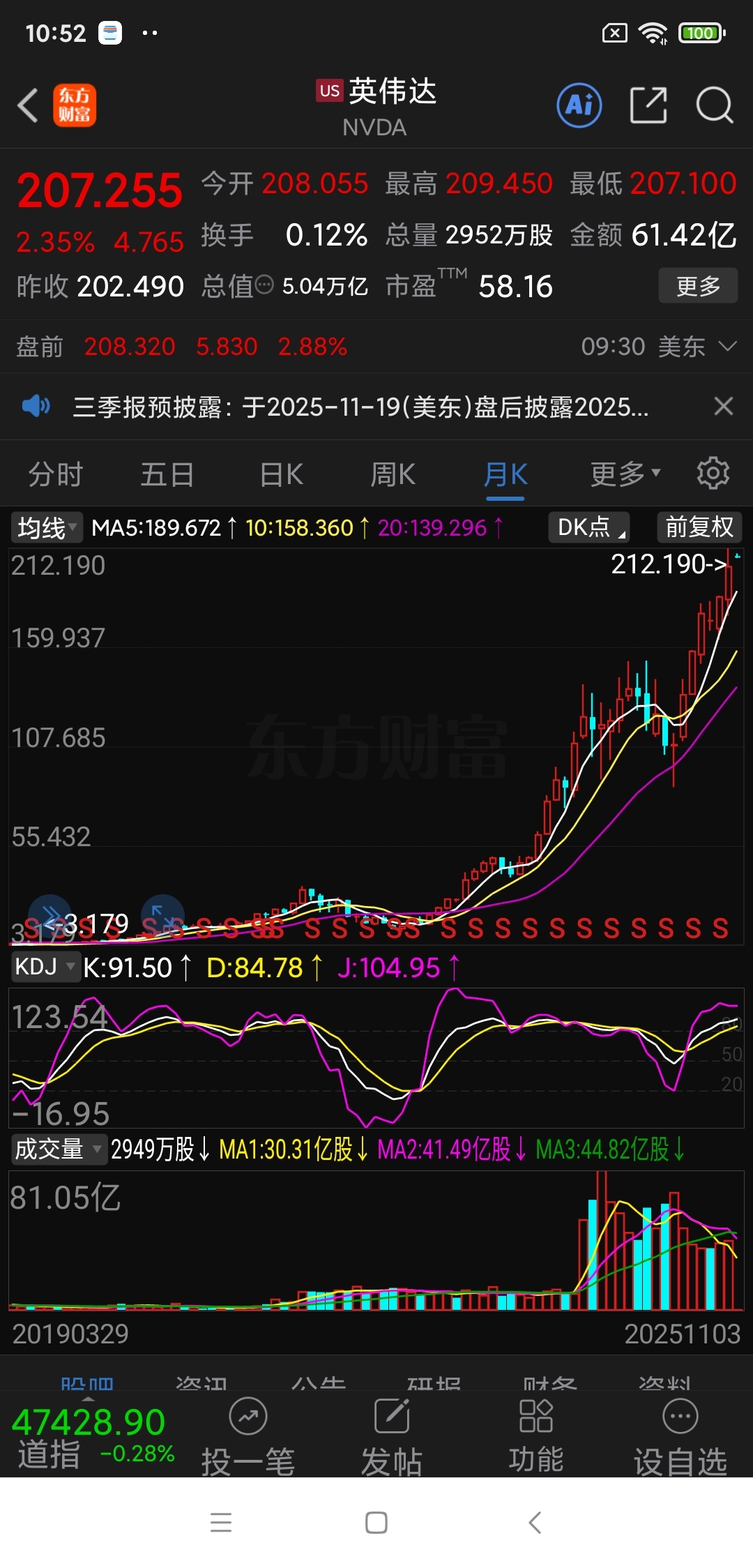
Task: Open the 均线 indicator dropdown
Action: pyautogui.click(x=47, y=527)
